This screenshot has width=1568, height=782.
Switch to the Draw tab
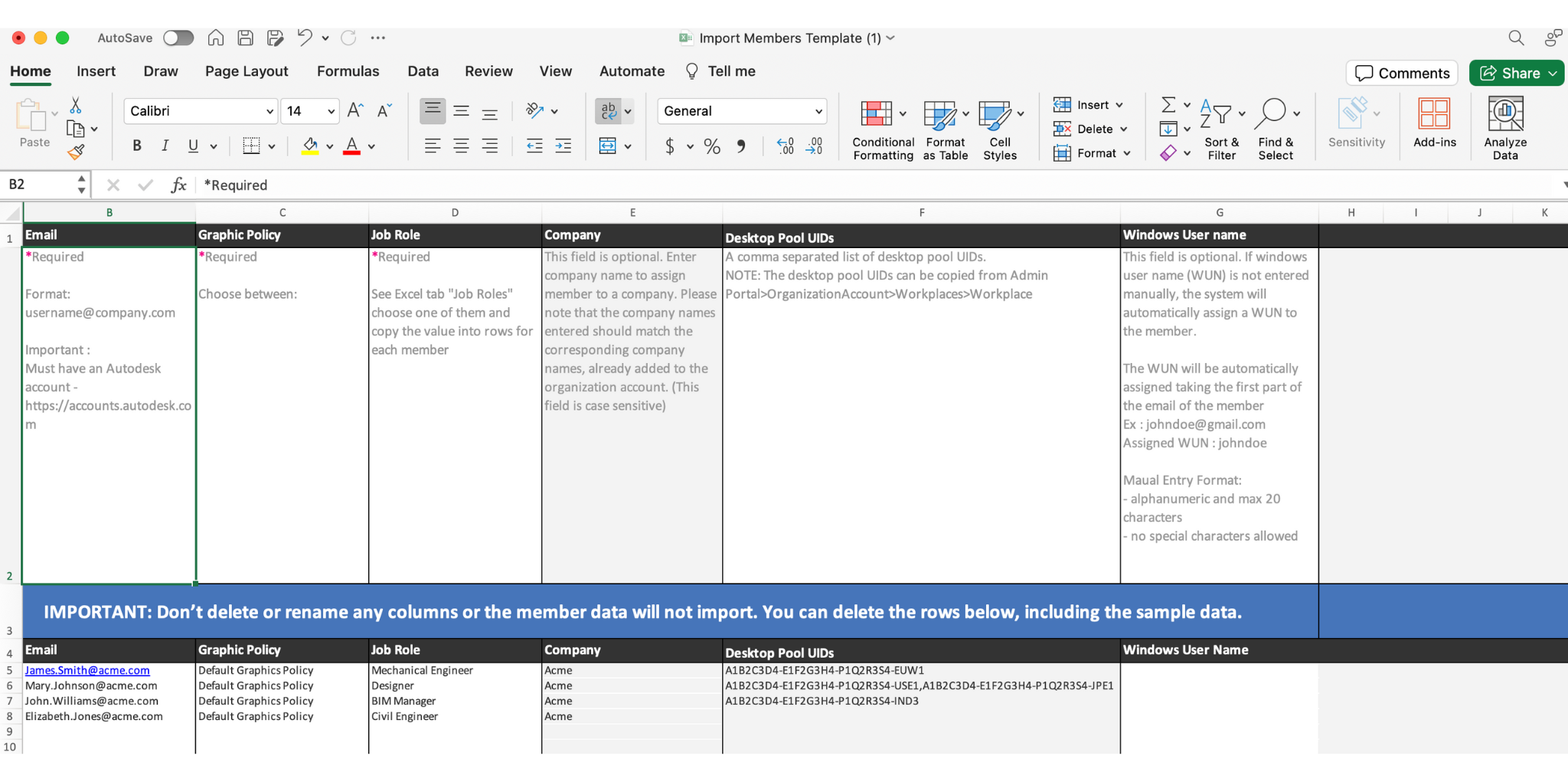coord(161,71)
